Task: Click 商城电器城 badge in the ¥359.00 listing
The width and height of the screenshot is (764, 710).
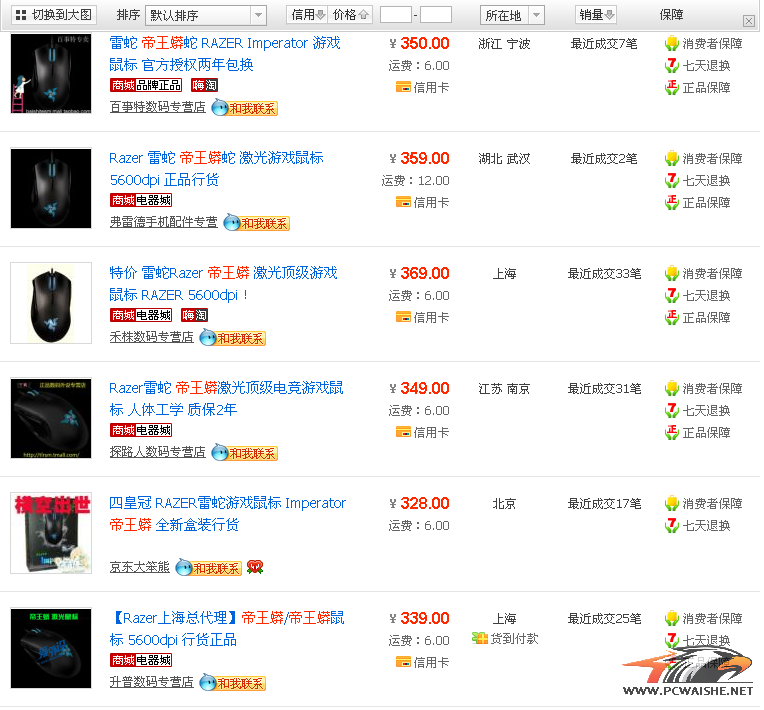Action: pyautogui.click(x=141, y=200)
